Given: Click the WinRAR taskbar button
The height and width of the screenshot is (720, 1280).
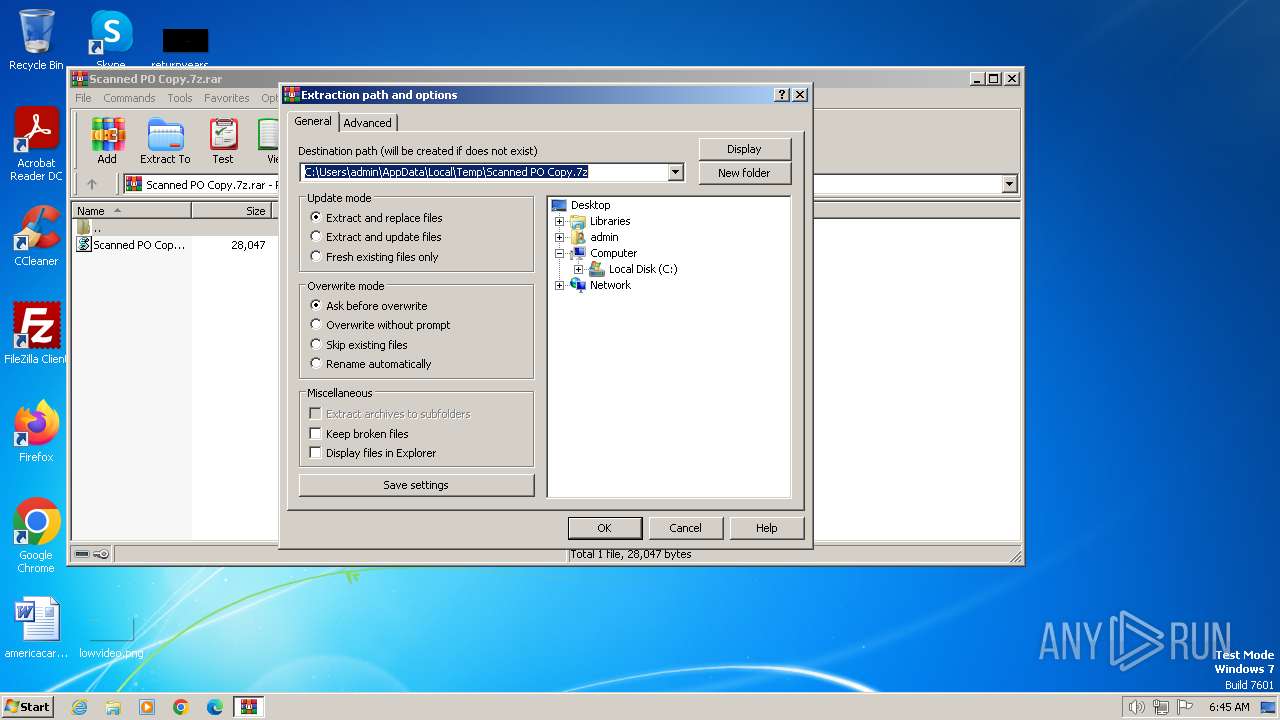Looking at the screenshot, I should tap(249, 707).
